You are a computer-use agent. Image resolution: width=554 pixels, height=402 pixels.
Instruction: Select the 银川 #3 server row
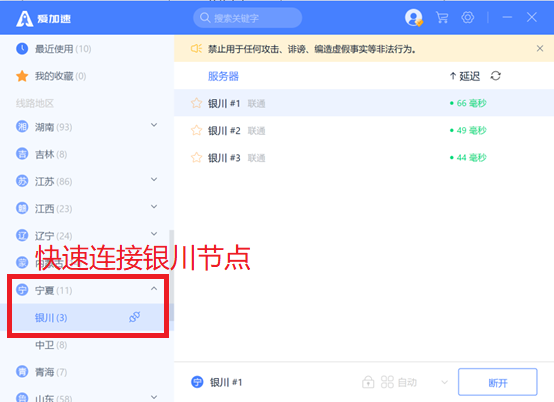pyautogui.click(x=364, y=158)
